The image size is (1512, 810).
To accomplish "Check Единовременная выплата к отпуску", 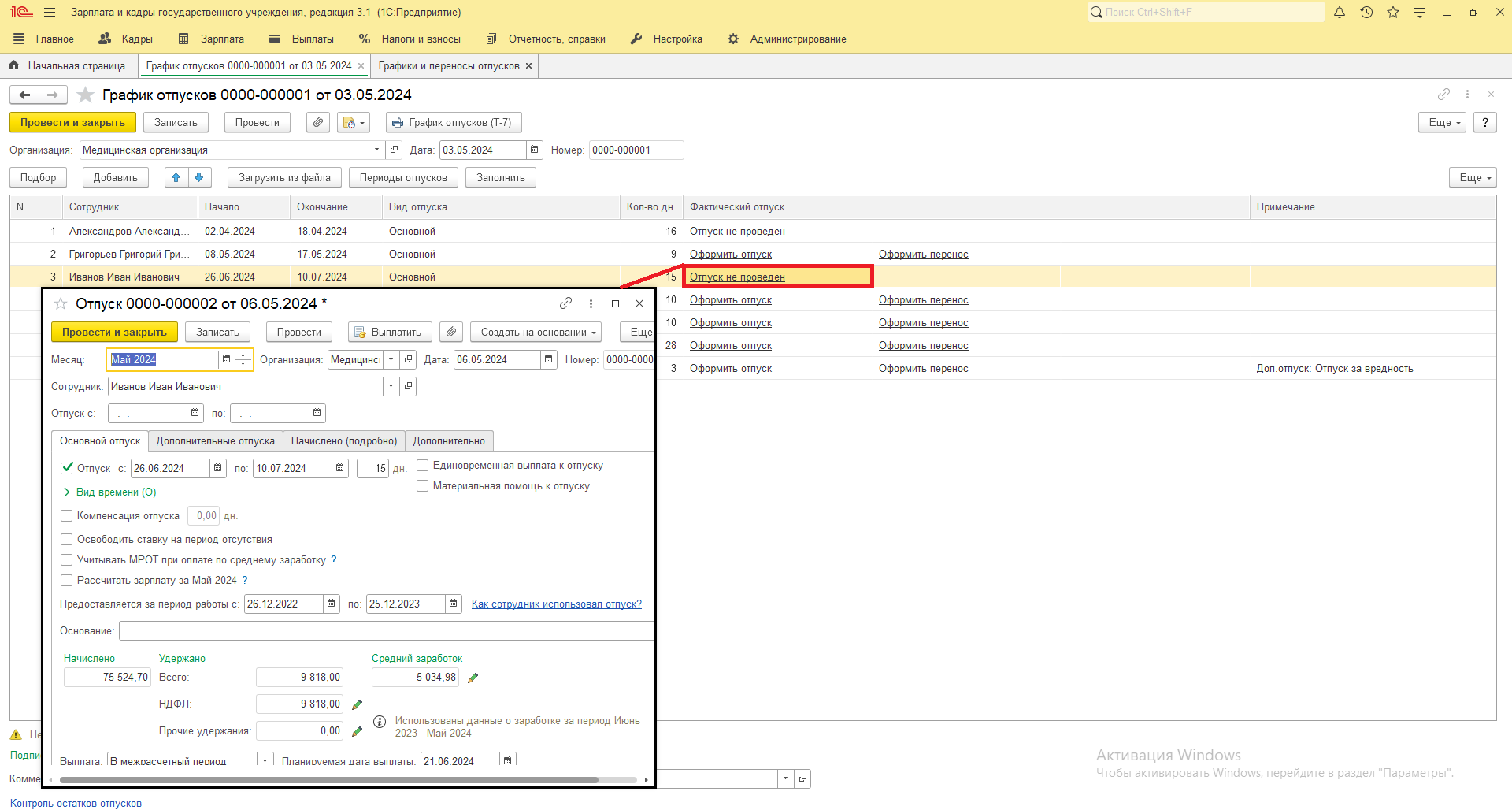I will [x=423, y=466].
